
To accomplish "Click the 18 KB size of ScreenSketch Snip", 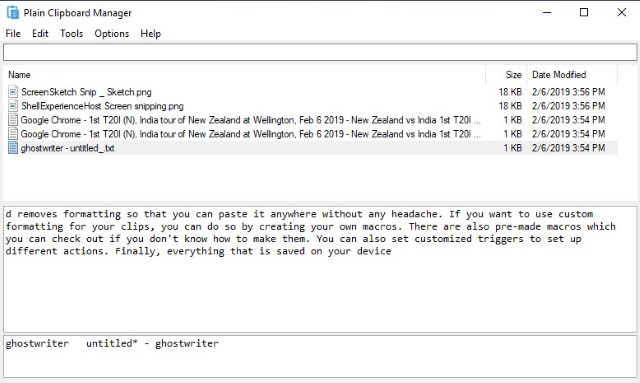I will 510,92.
